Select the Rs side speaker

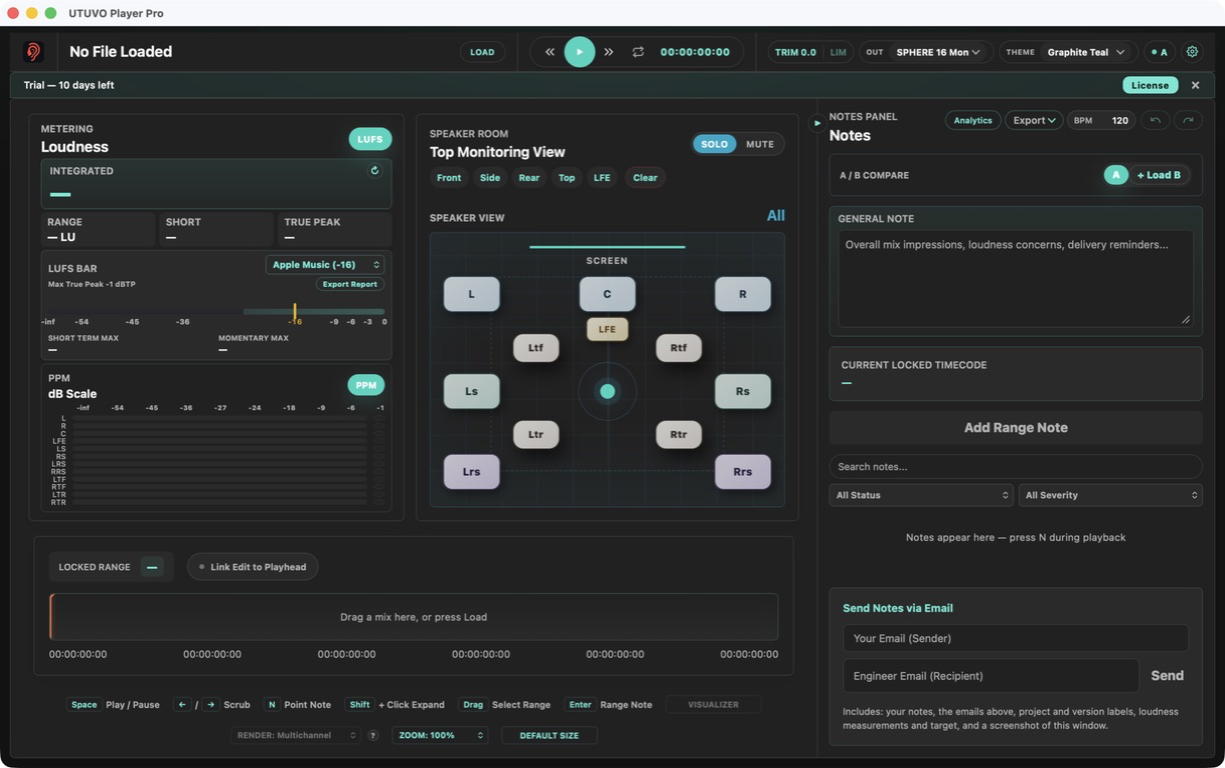743,391
